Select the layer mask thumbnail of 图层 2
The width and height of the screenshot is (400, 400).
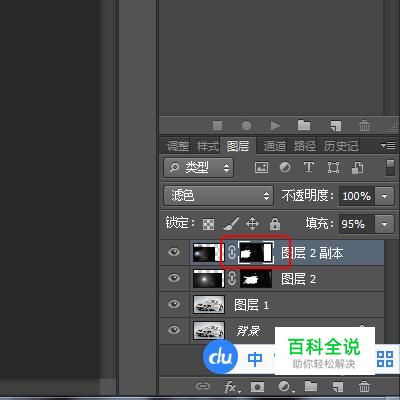pos(256,279)
